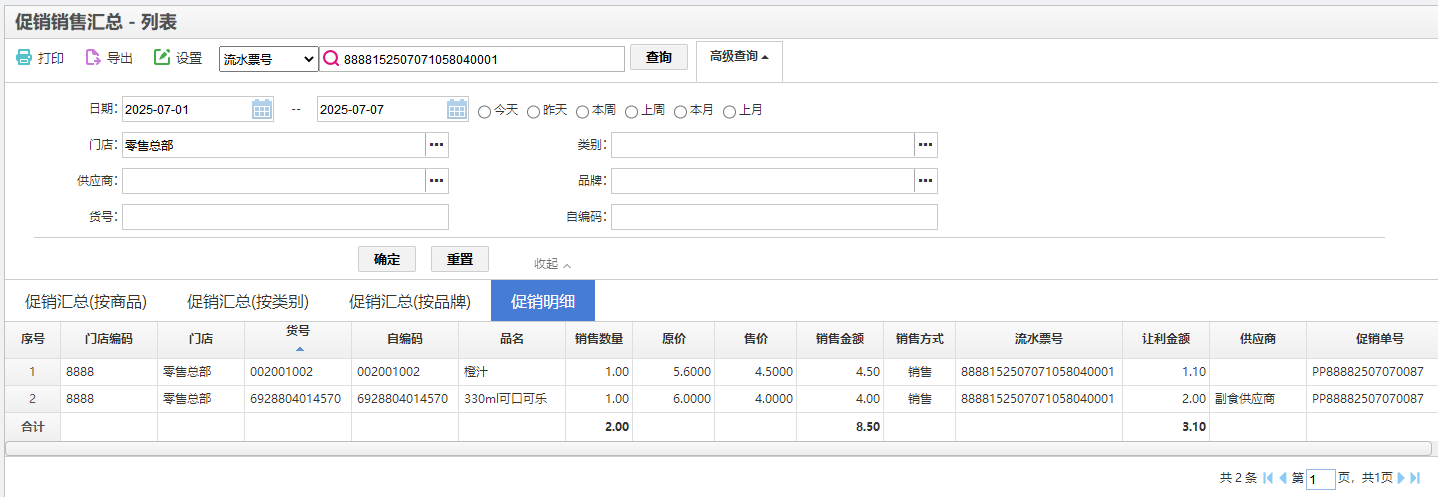1438x497 pixels.
Task: Click the 售价 cell showing 4.0000
Action: click(756, 399)
